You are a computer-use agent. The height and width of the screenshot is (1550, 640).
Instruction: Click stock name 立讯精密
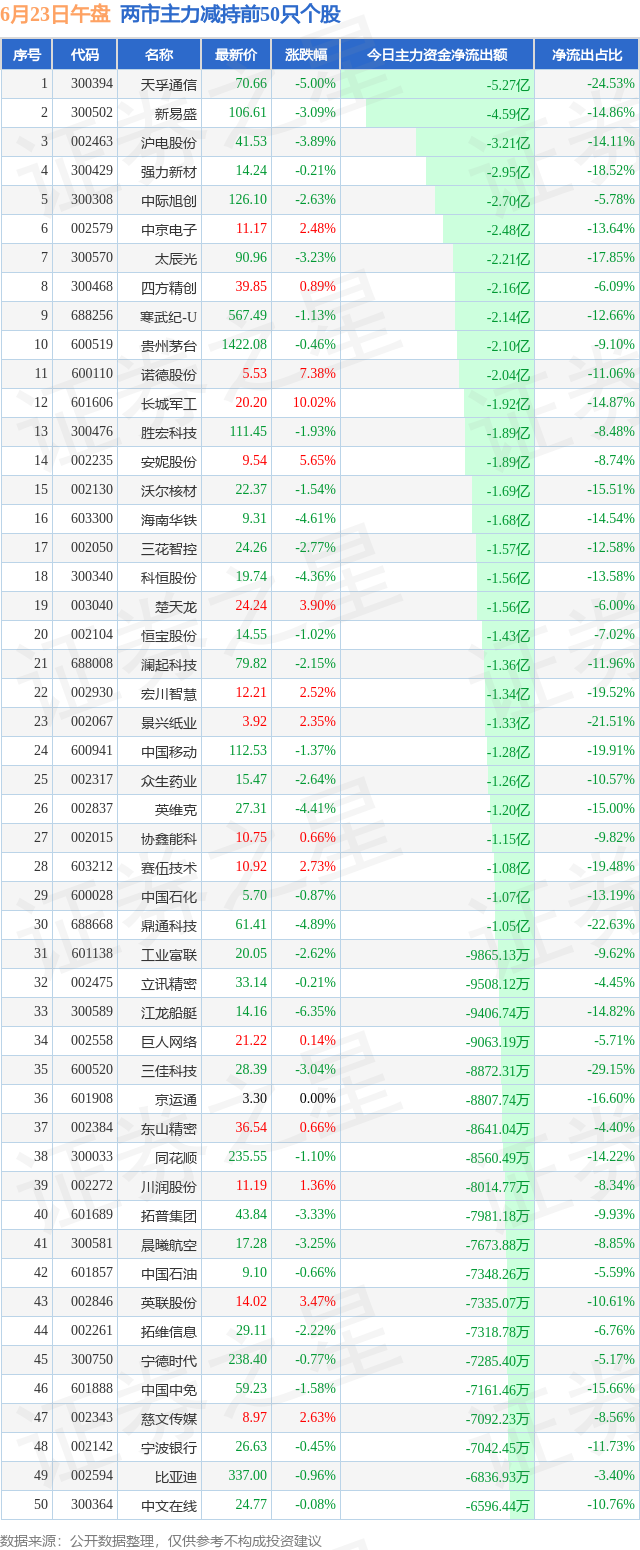[169, 983]
